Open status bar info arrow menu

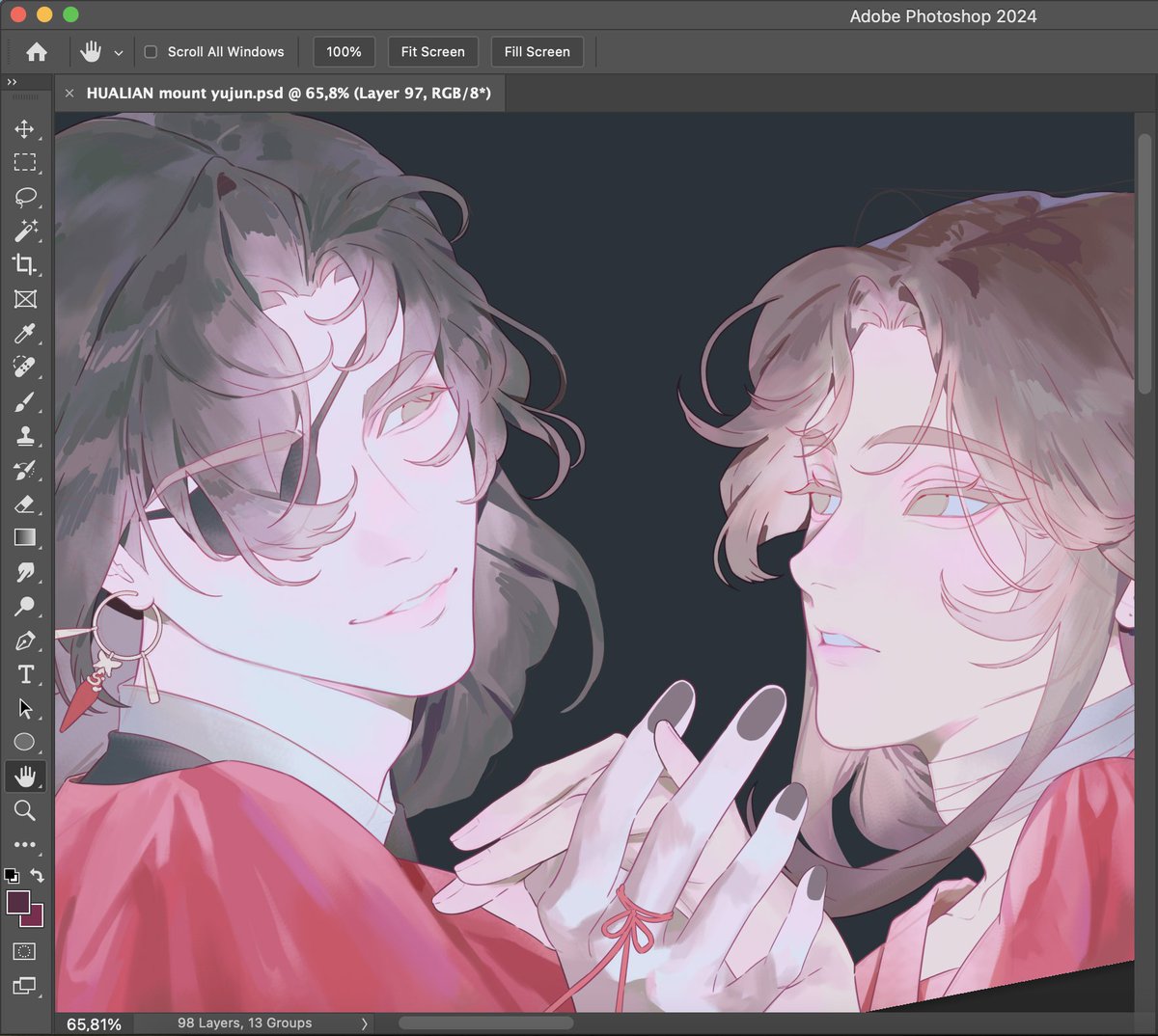364,1023
